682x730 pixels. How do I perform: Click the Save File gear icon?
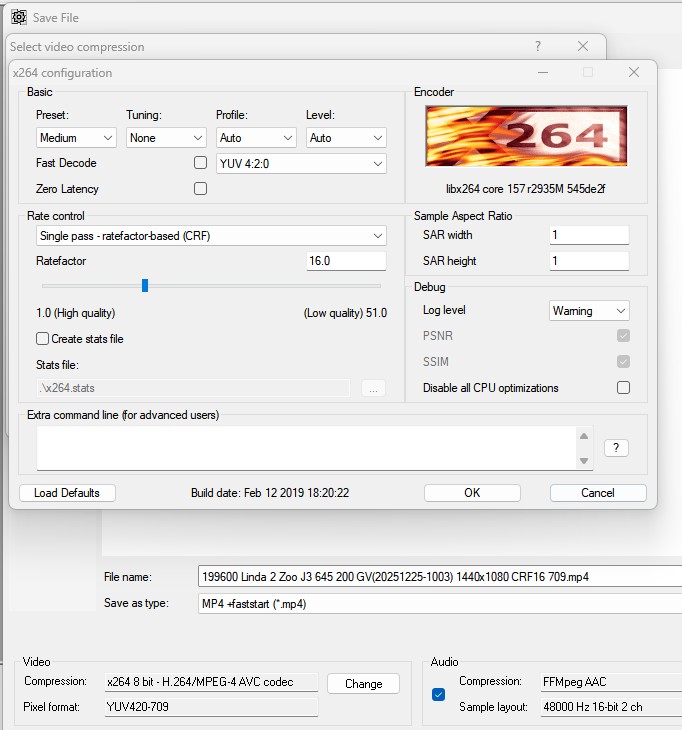[x=19, y=17]
